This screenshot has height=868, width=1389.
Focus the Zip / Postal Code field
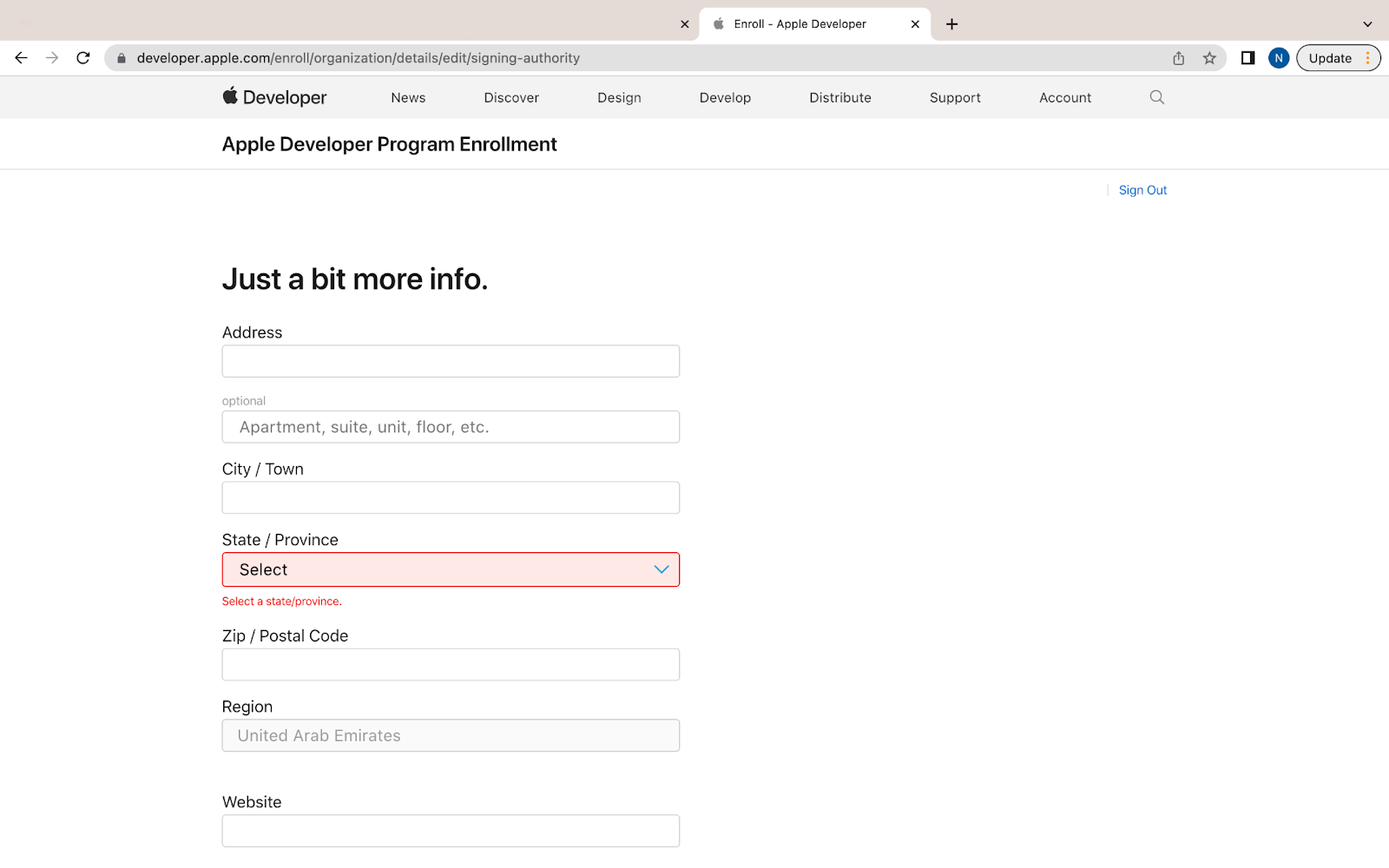pyautogui.click(x=451, y=665)
